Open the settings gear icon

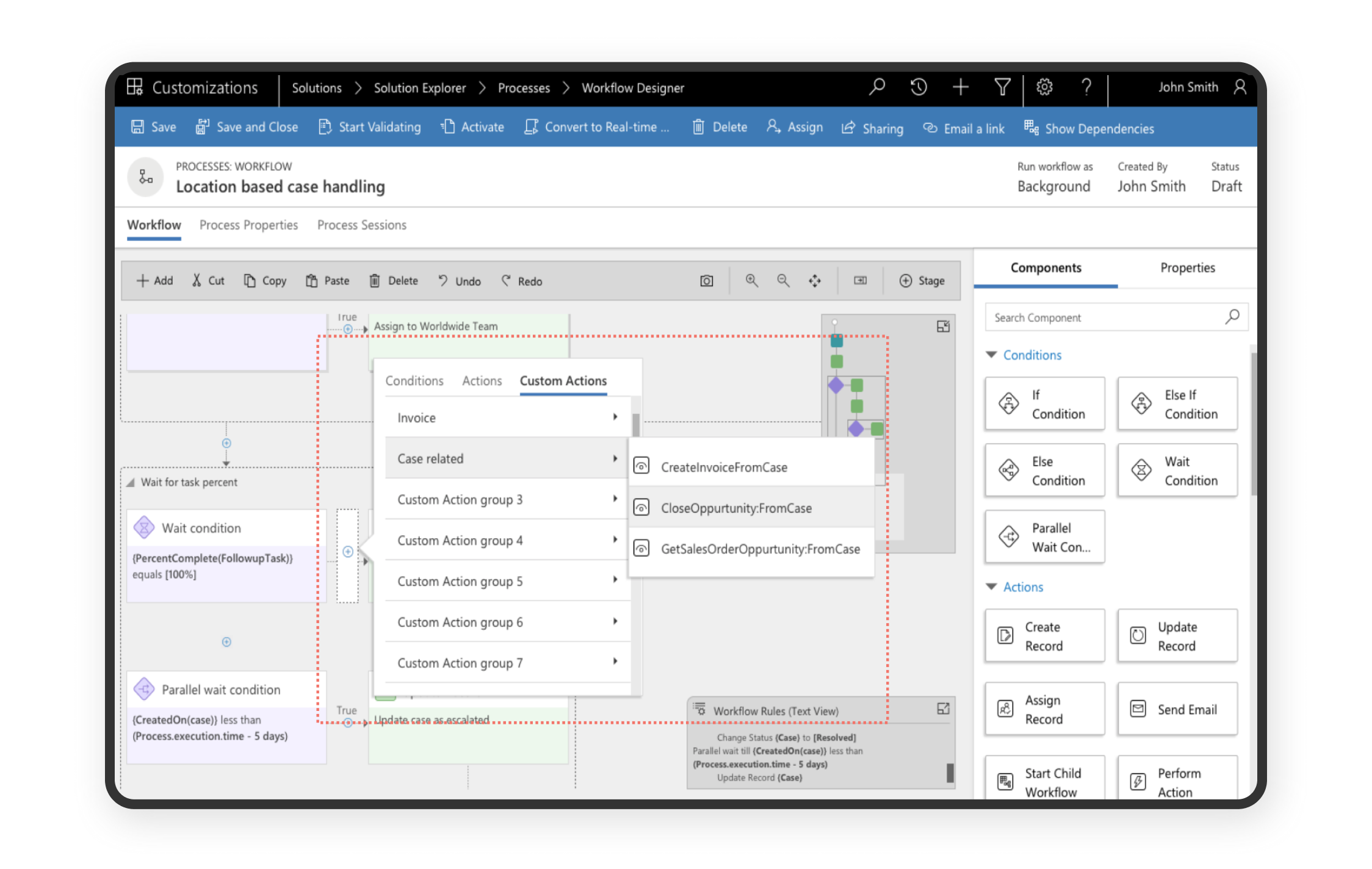tap(1044, 87)
